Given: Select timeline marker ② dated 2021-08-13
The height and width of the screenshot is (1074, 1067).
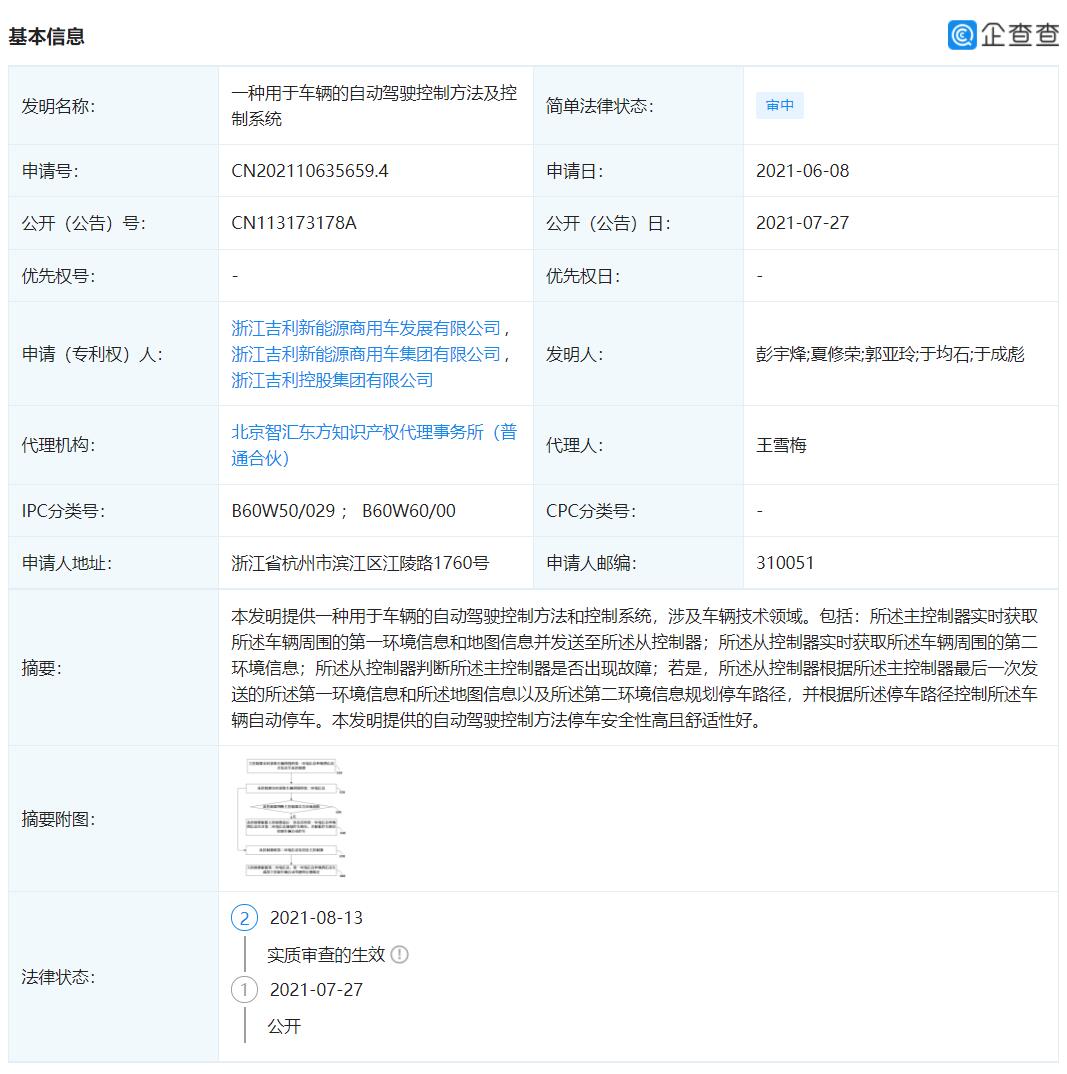Looking at the screenshot, I should pos(245,917).
